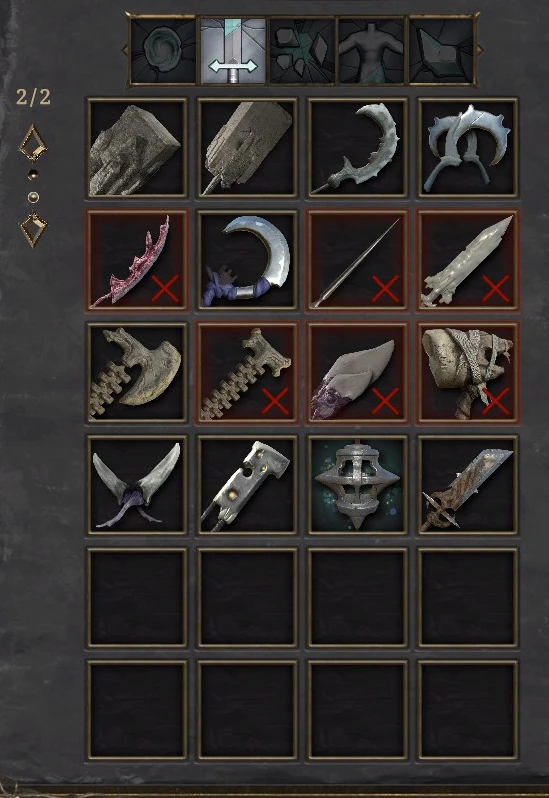This screenshot has height=798, width=549.
Task: Switch to the torso armor category tab
Action: [371, 51]
